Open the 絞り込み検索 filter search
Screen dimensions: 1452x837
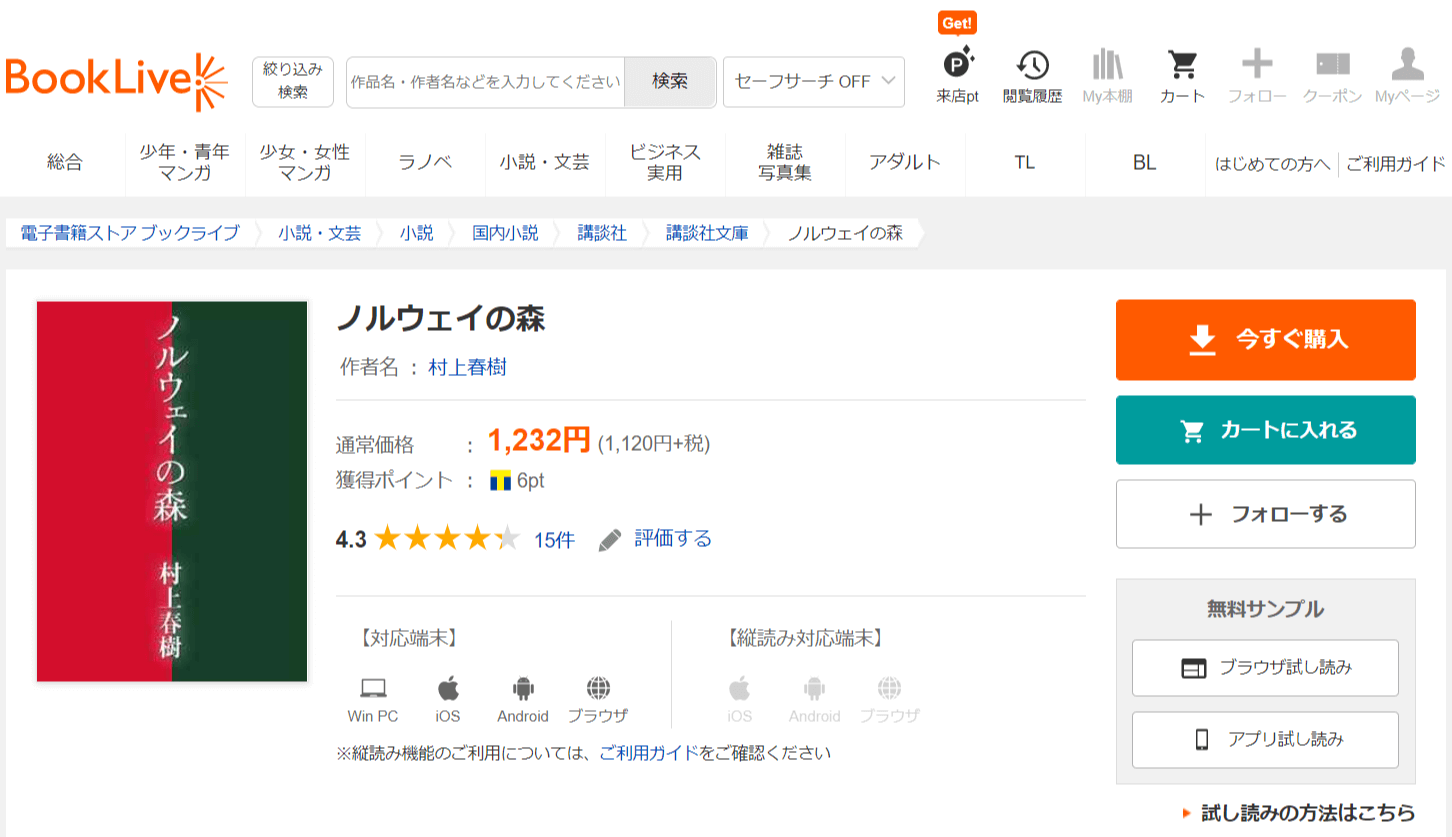pos(292,81)
